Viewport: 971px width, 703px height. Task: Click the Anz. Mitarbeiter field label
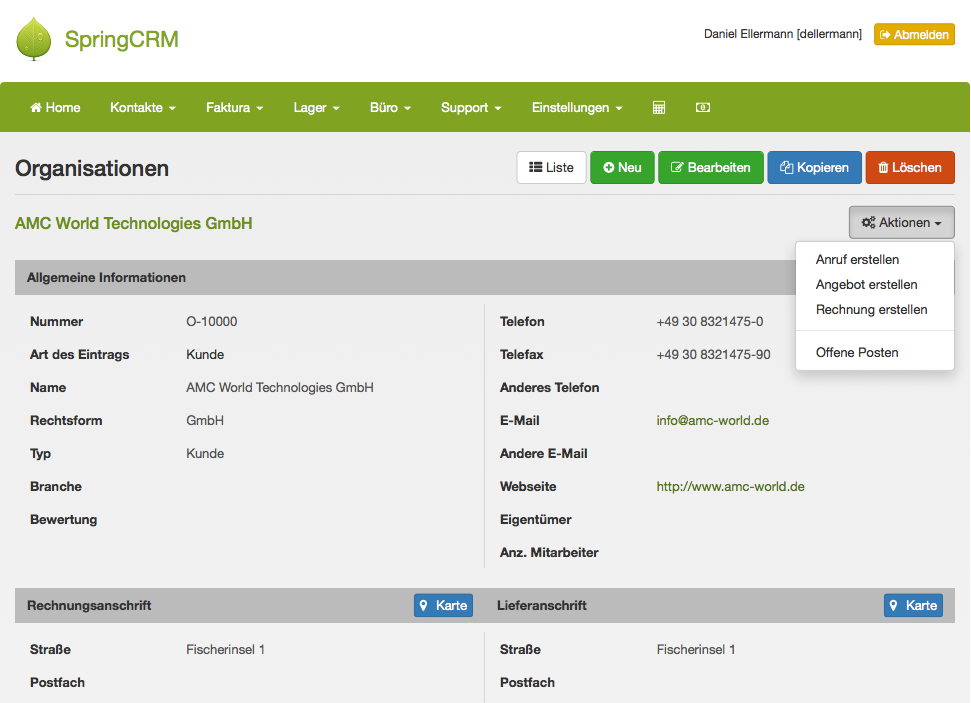549,552
